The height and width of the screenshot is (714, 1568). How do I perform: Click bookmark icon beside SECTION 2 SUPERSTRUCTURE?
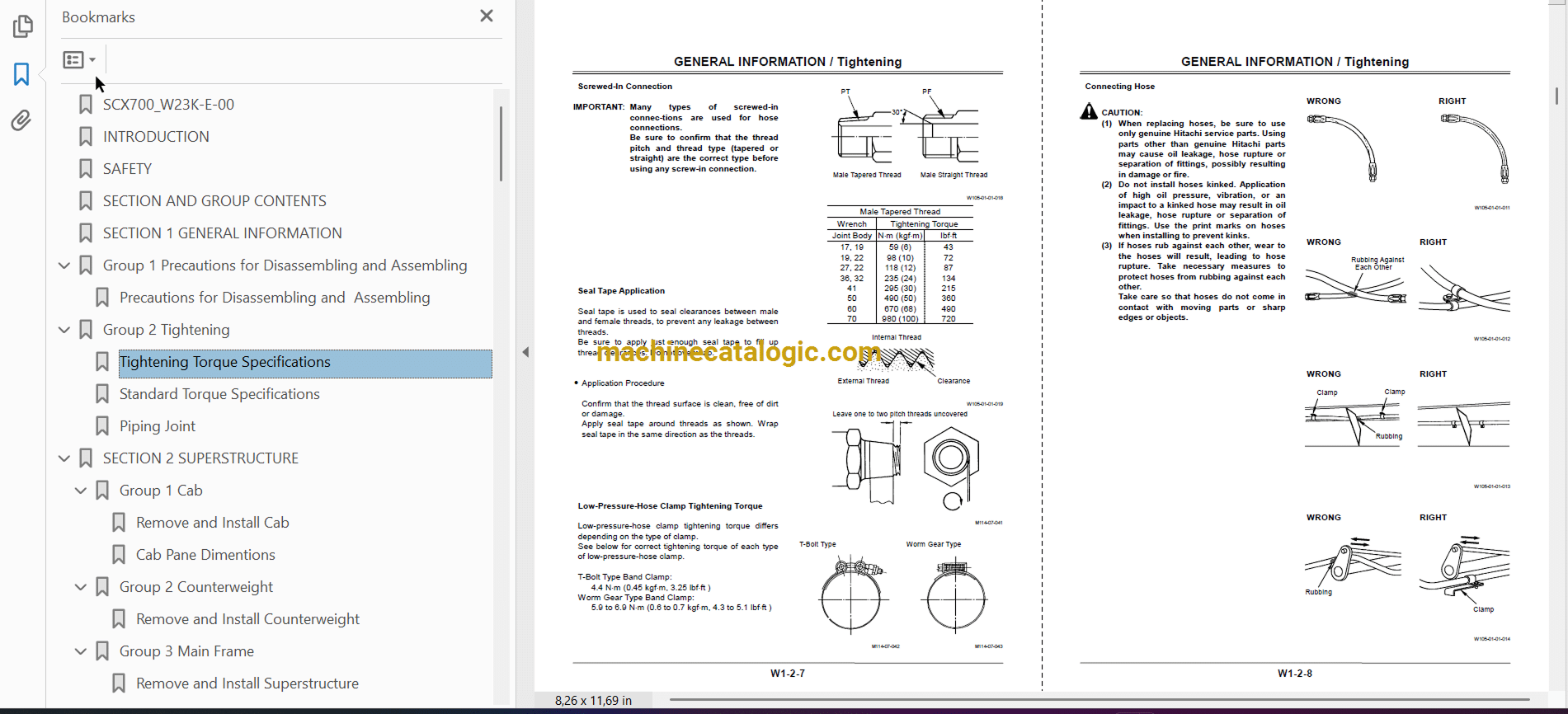click(86, 458)
